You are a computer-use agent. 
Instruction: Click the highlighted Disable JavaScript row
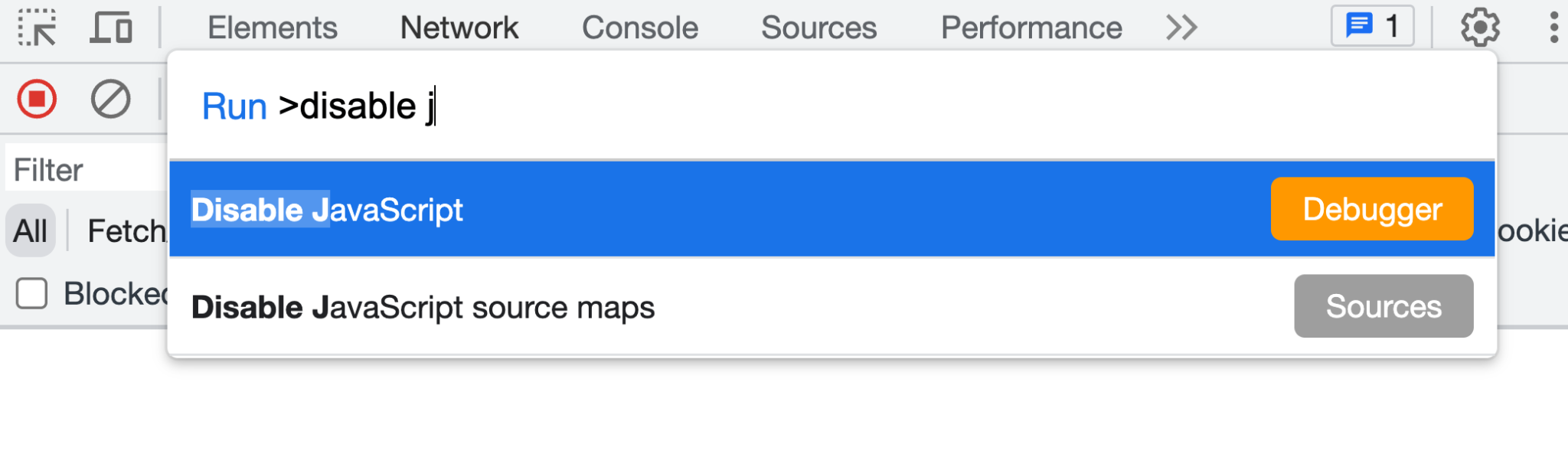(536, 208)
